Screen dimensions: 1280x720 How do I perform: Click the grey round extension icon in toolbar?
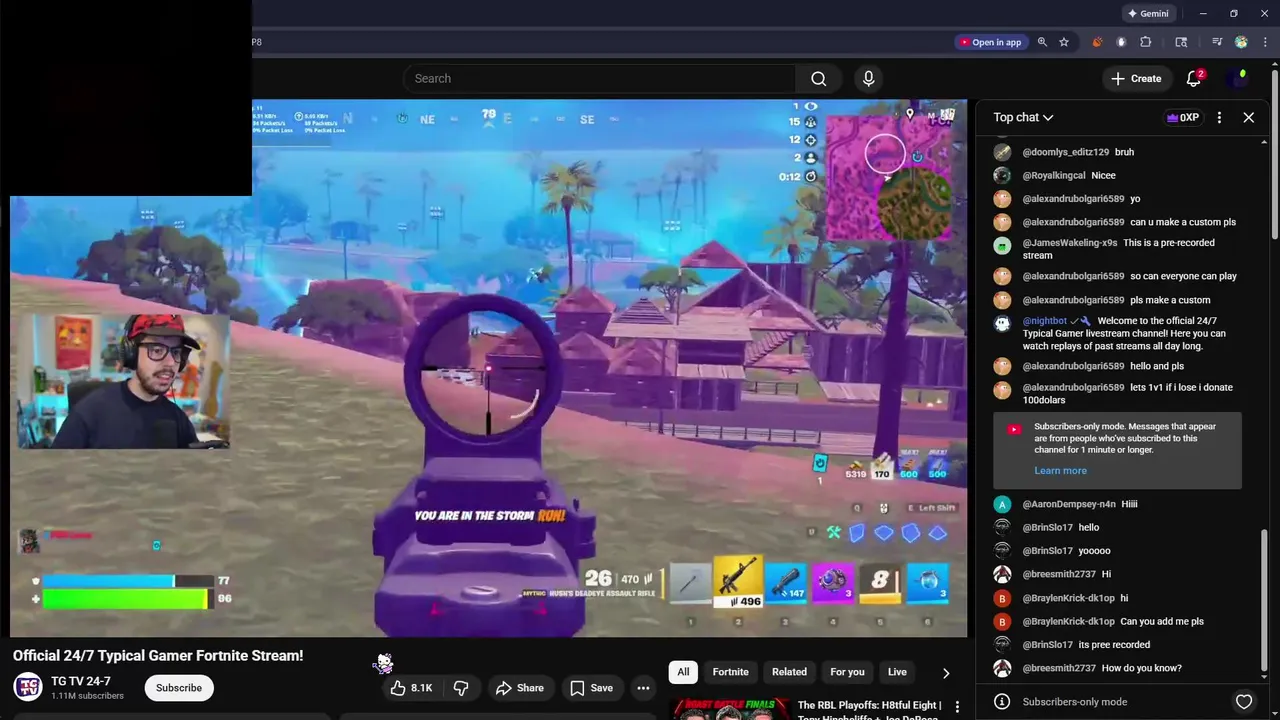point(1121,42)
